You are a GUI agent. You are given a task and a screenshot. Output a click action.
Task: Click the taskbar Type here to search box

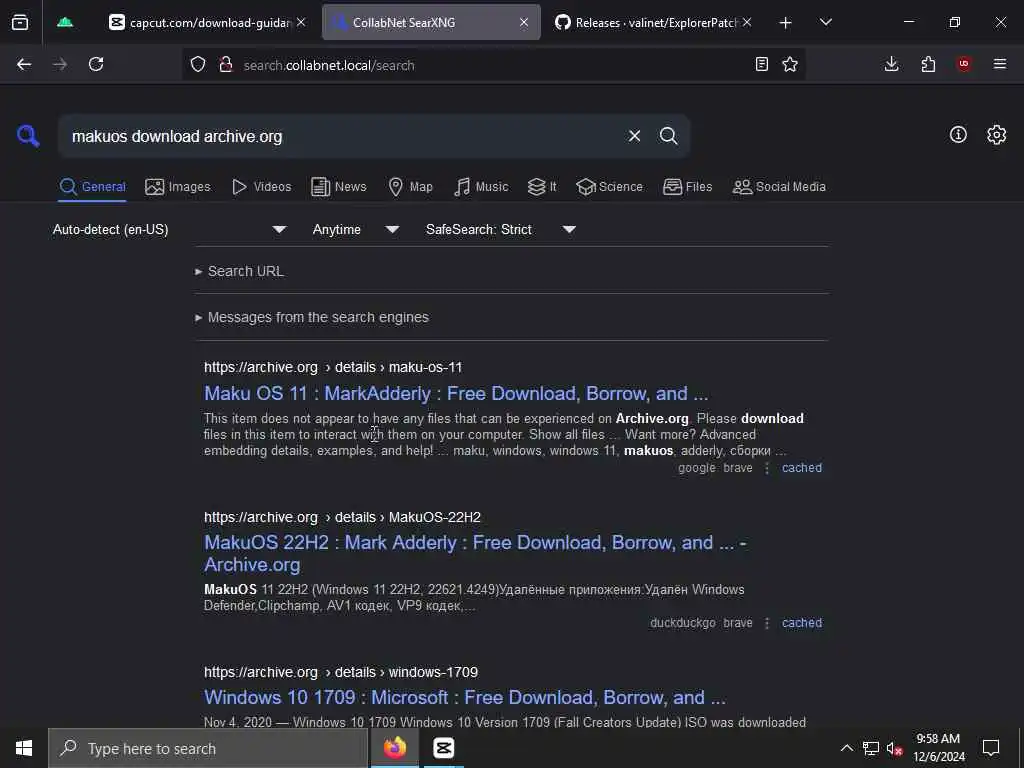tap(208, 748)
